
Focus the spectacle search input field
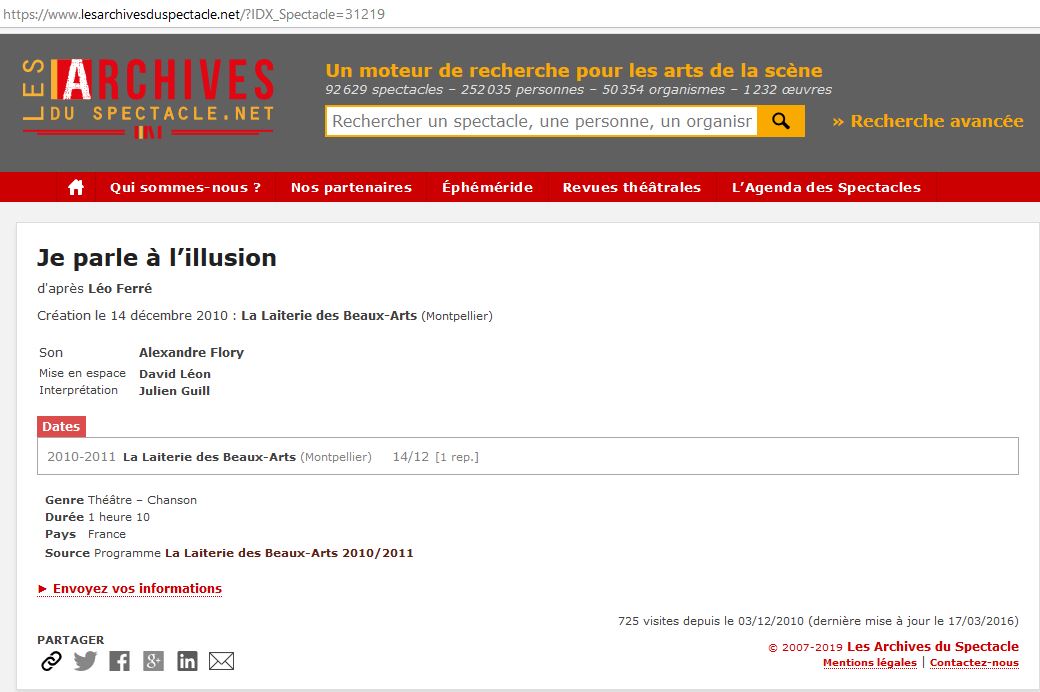click(541, 121)
